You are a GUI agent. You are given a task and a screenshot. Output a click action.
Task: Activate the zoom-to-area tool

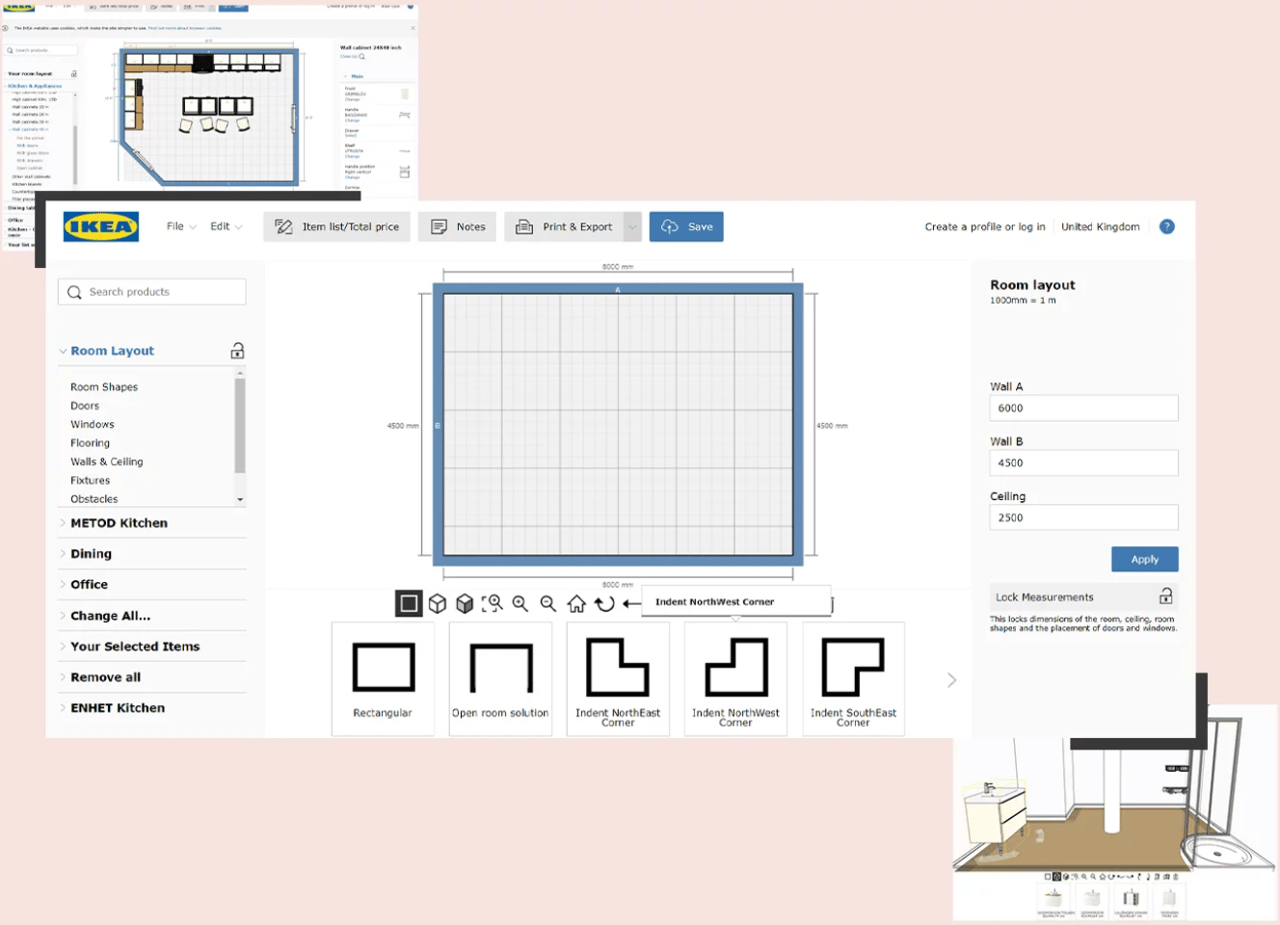(492, 603)
